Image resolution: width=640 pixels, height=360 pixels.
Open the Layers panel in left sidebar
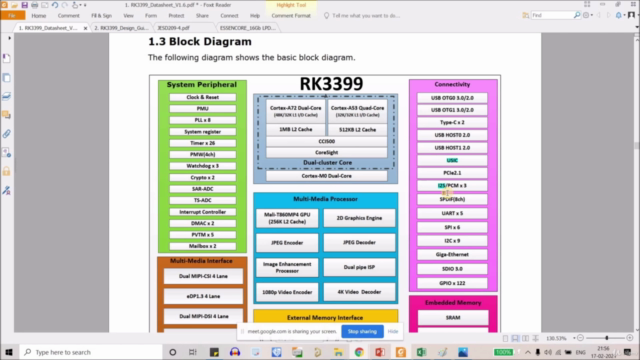point(7,96)
